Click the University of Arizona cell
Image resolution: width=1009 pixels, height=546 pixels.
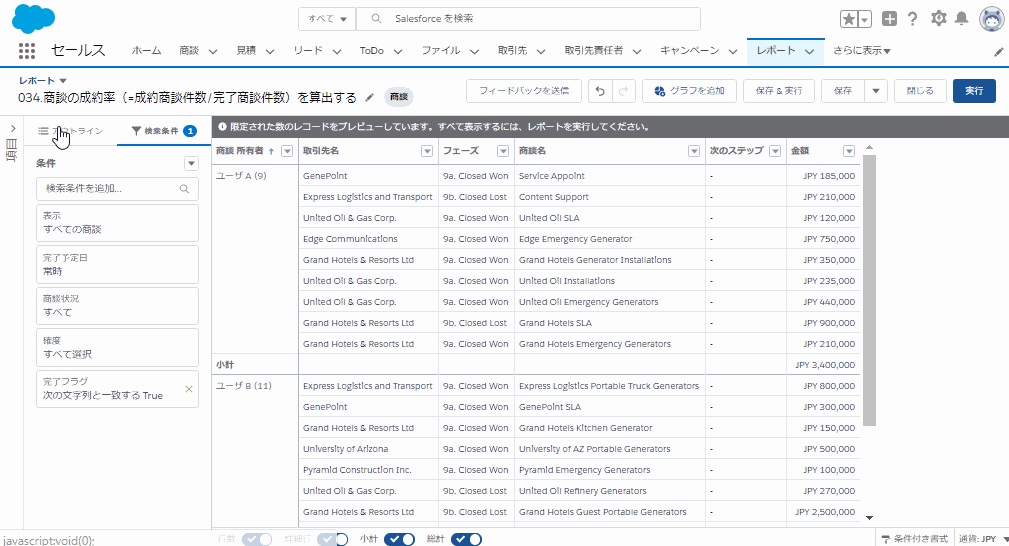(368, 449)
